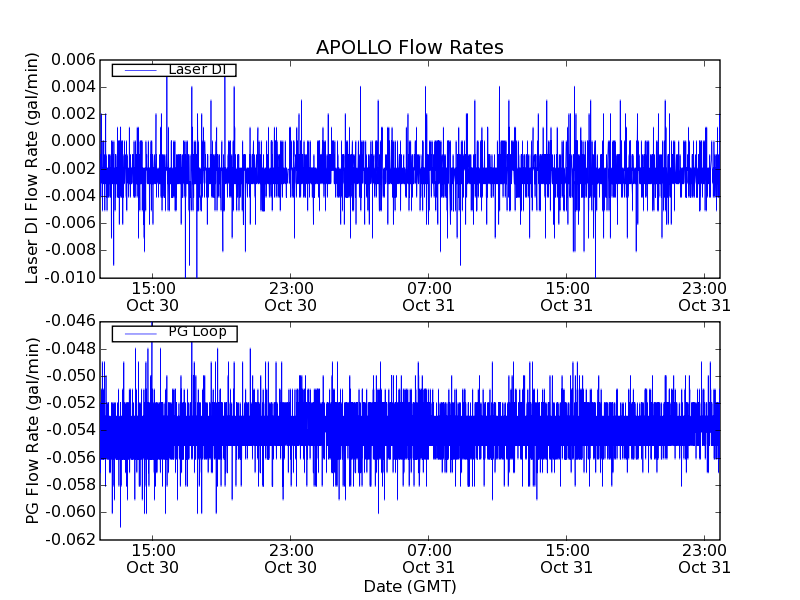Click the blue line sample in Laser DI legend
Viewport: 800px width, 600px height.
(x=139, y=70)
